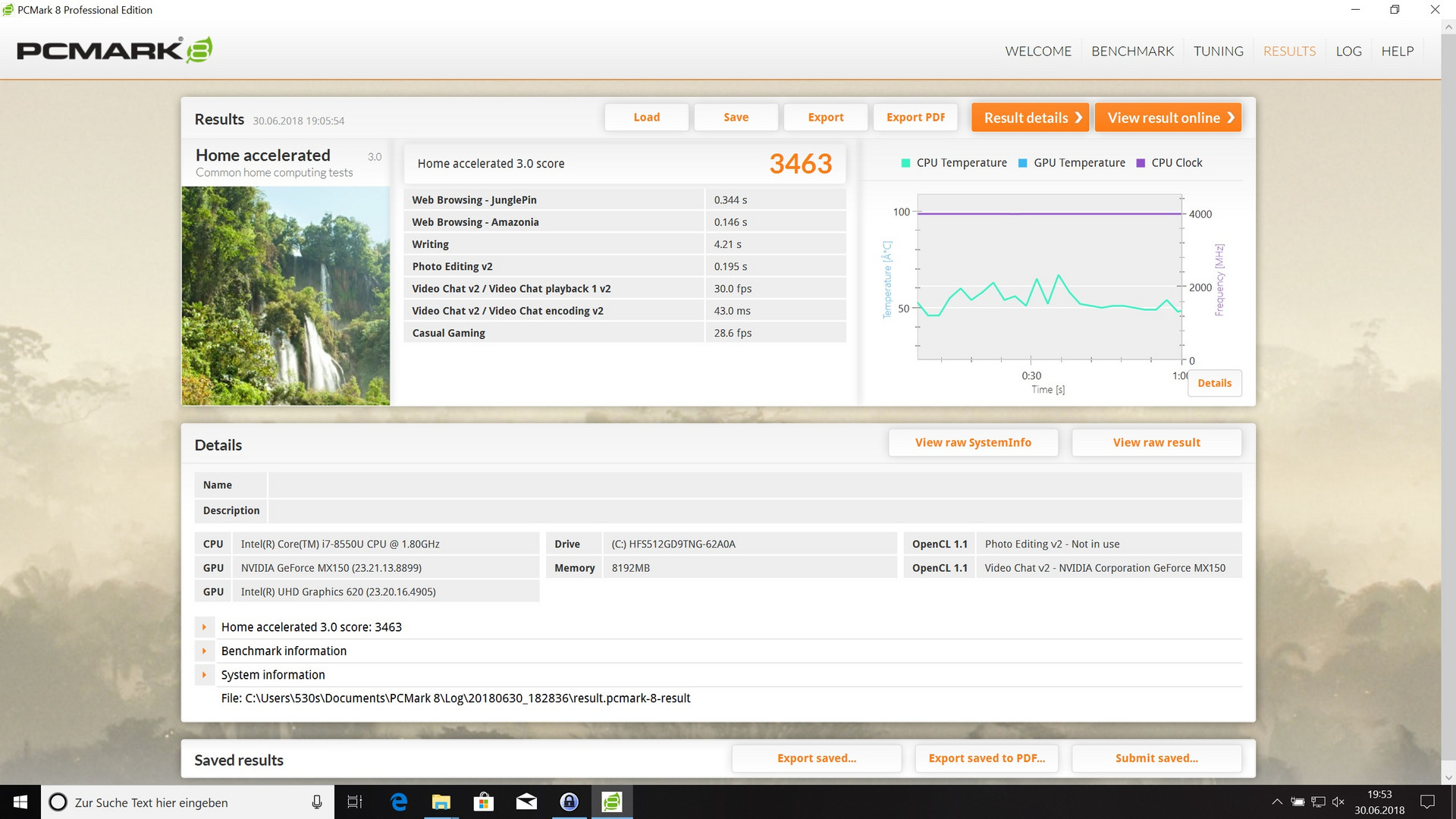Click View raw SystemInfo button
1456x819 pixels.
pyautogui.click(x=973, y=443)
